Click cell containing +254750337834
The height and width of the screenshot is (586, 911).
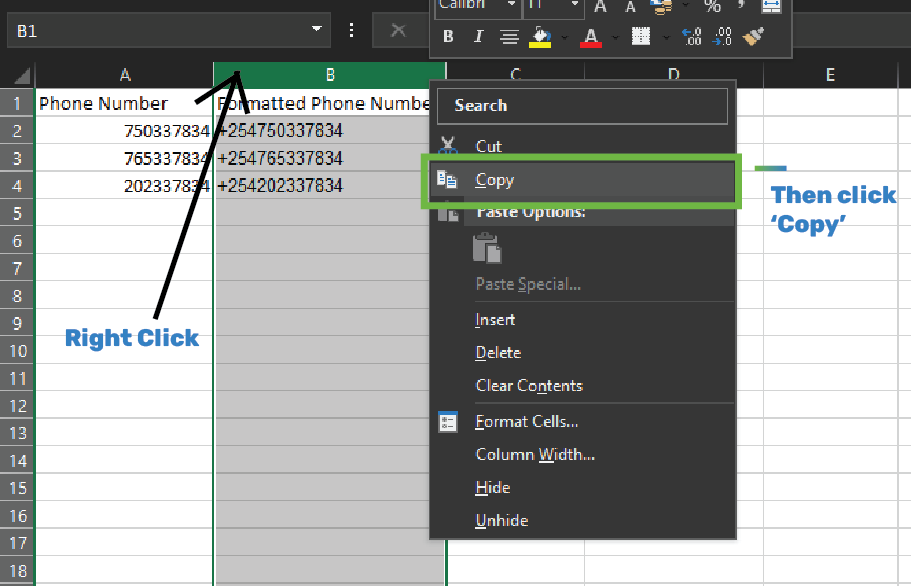pyautogui.click(x=322, y=131)
